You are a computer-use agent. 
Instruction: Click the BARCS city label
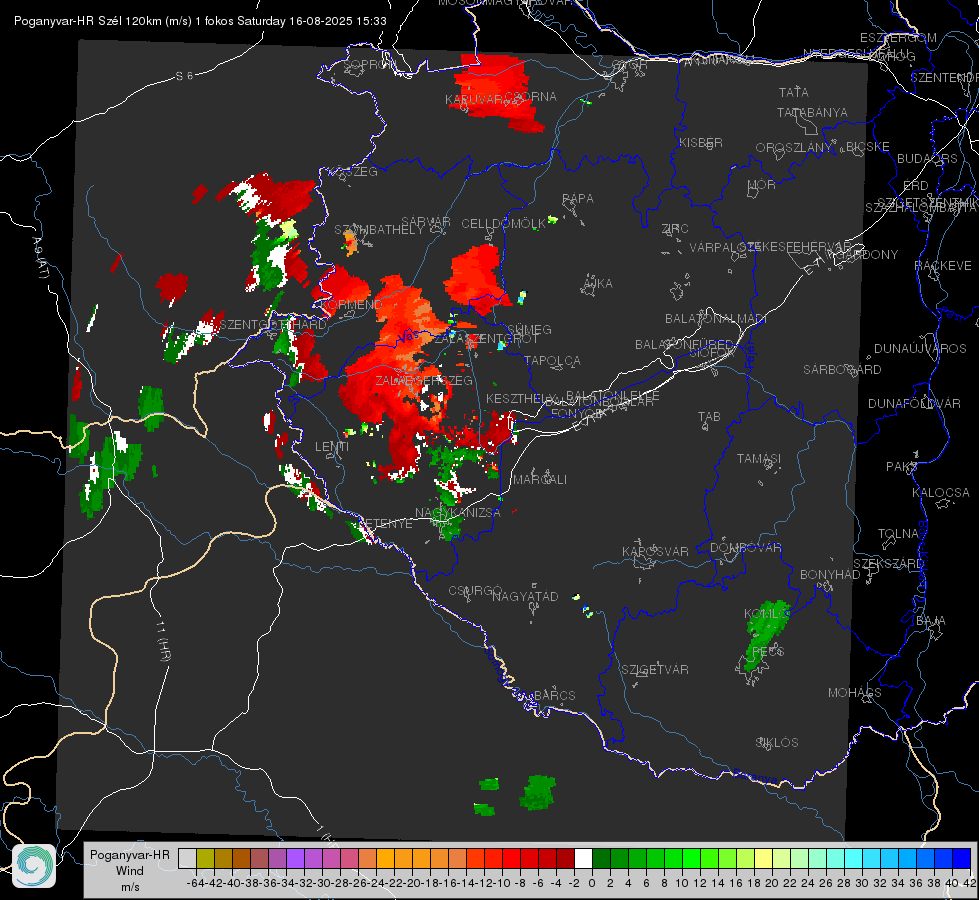pos(555,695)
